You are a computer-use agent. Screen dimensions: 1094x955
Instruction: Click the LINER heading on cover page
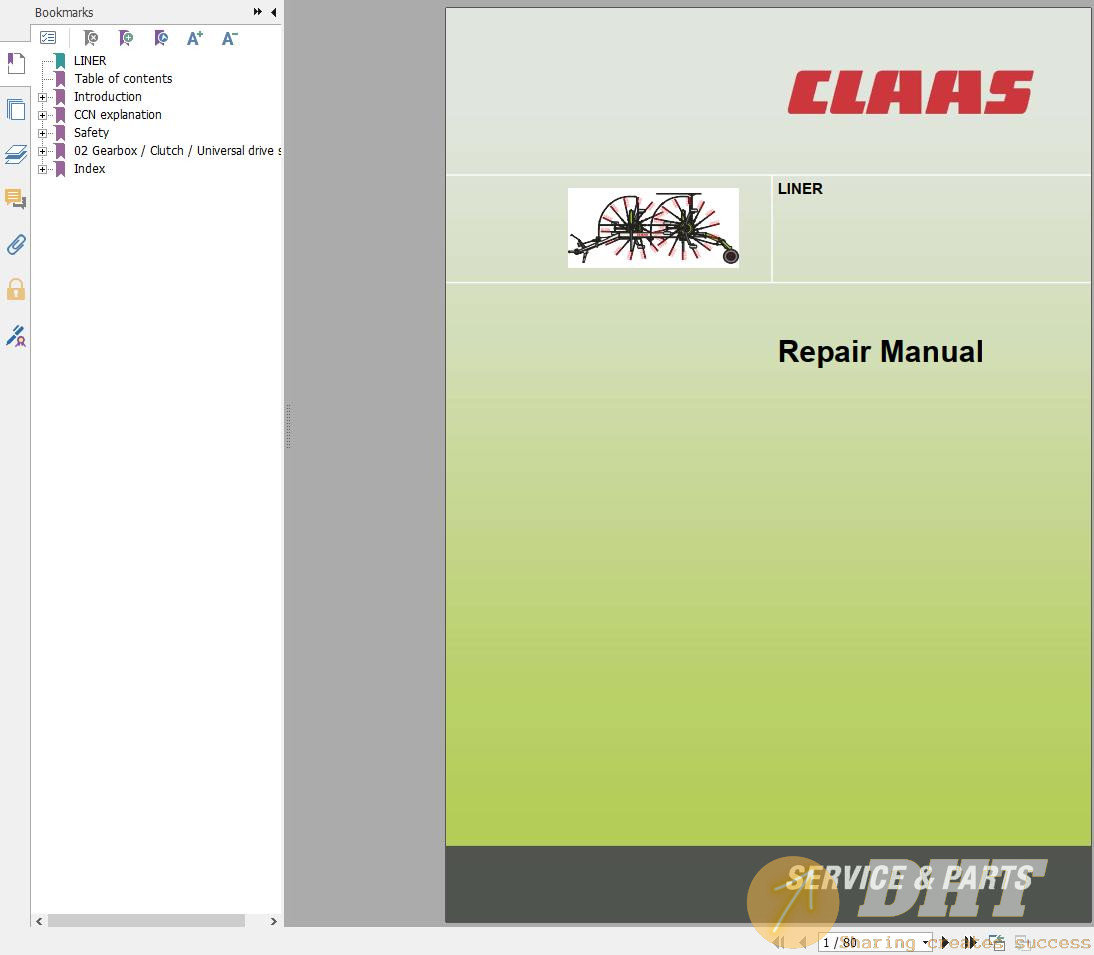click(x=800, y=188)
